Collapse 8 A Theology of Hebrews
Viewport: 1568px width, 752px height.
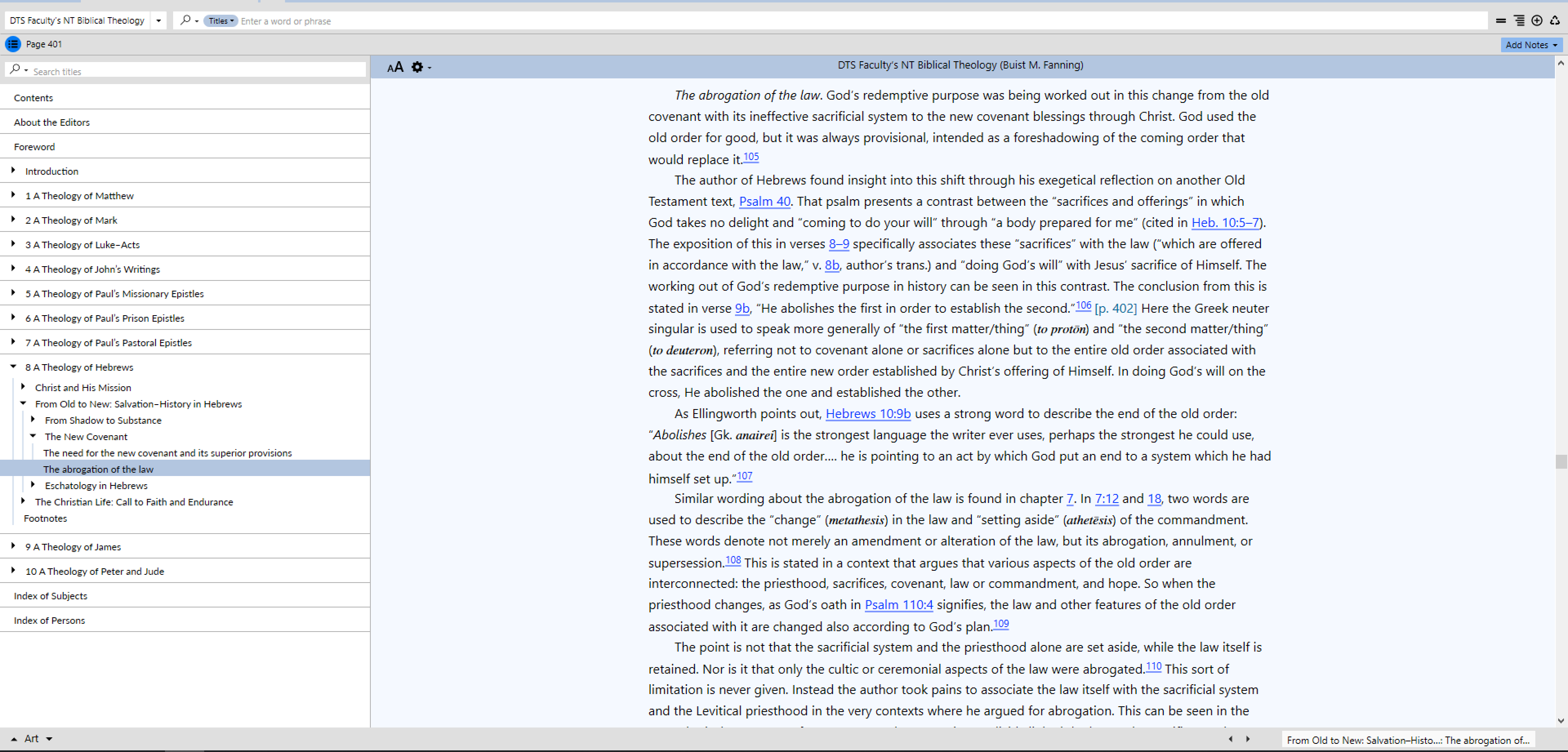point(13,366)
